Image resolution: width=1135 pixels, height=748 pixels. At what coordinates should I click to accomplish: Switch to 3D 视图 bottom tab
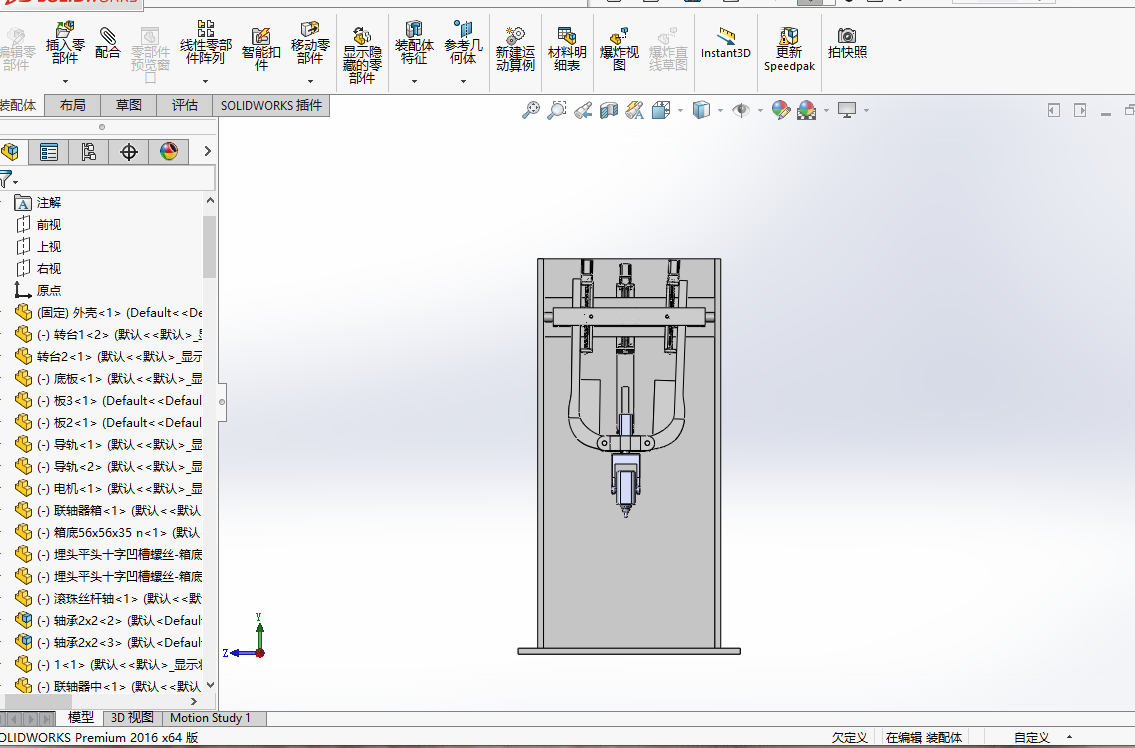click(132, 718)
